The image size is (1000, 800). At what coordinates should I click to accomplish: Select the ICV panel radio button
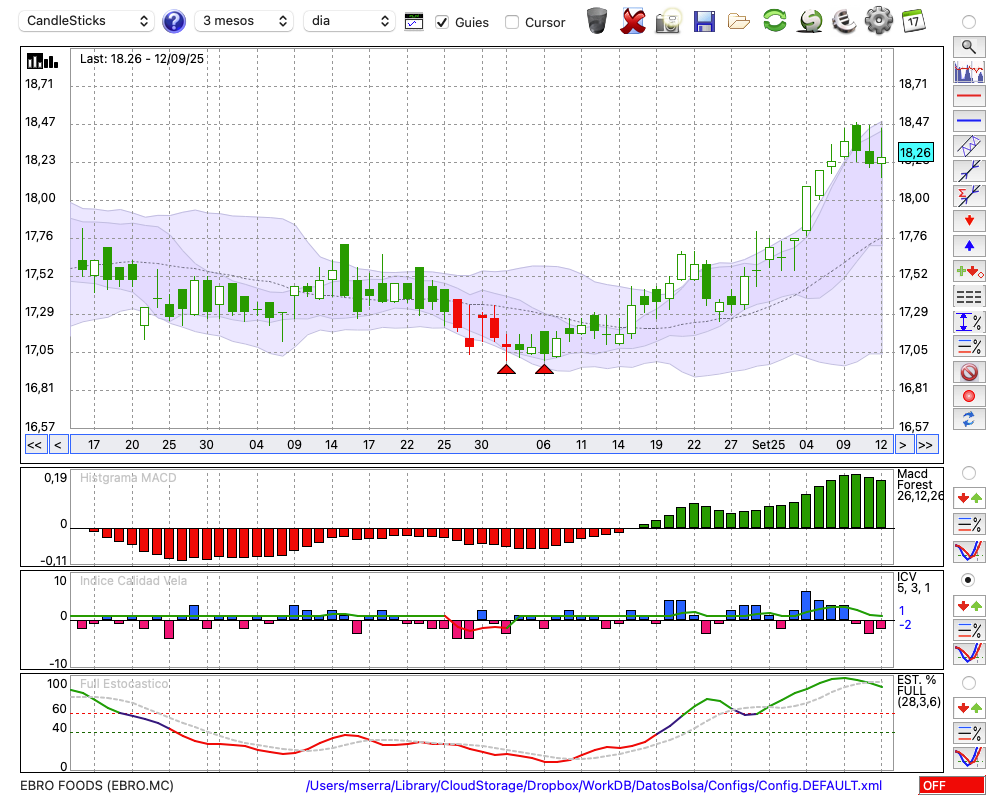pos(969,580)
